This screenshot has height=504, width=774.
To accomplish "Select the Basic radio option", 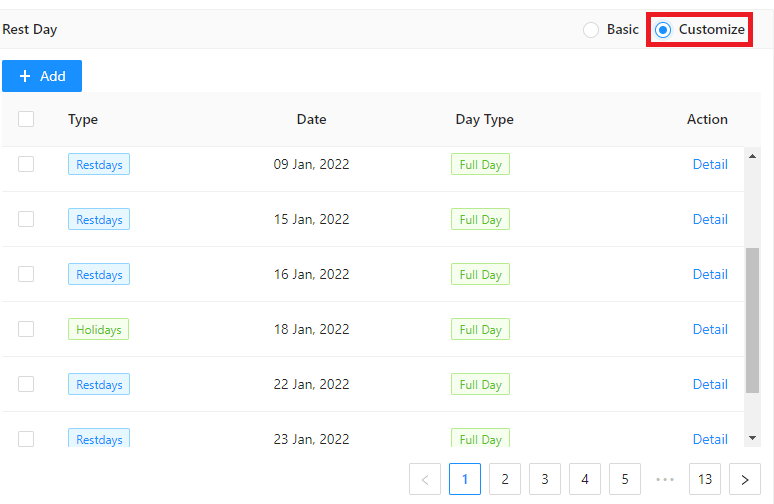I will (591, 30).
